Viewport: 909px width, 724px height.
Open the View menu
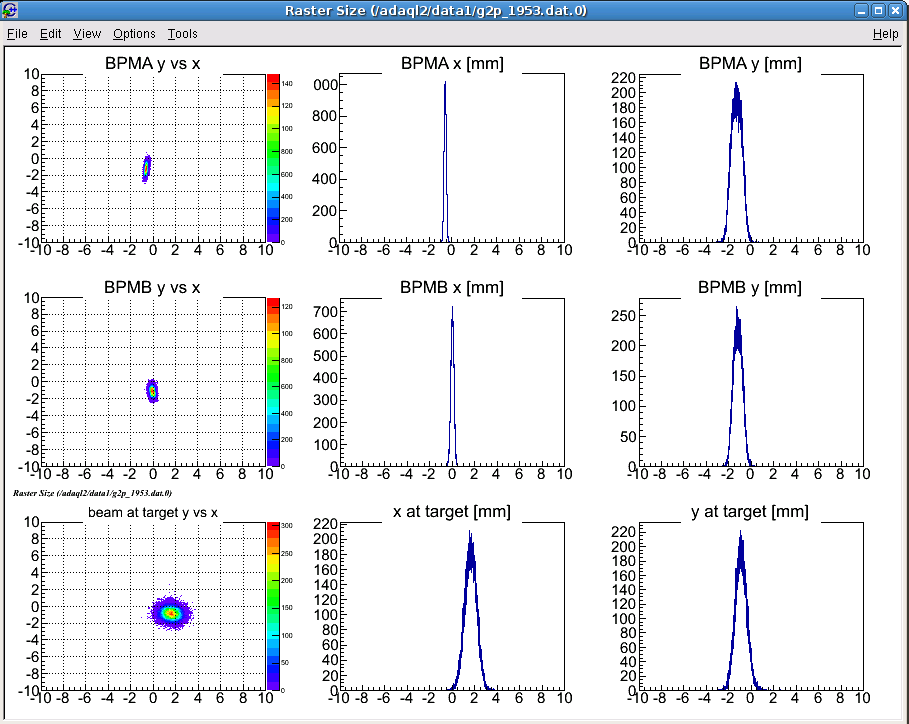click(x=87, y=34)
